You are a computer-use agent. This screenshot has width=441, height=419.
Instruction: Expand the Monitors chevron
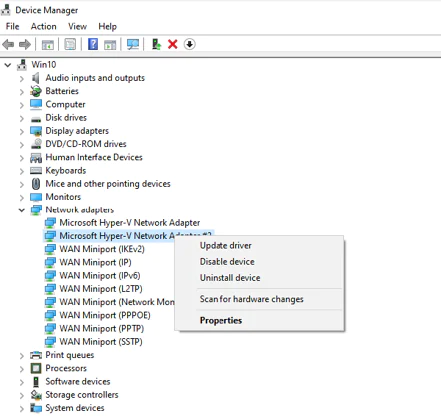(22, 198)
